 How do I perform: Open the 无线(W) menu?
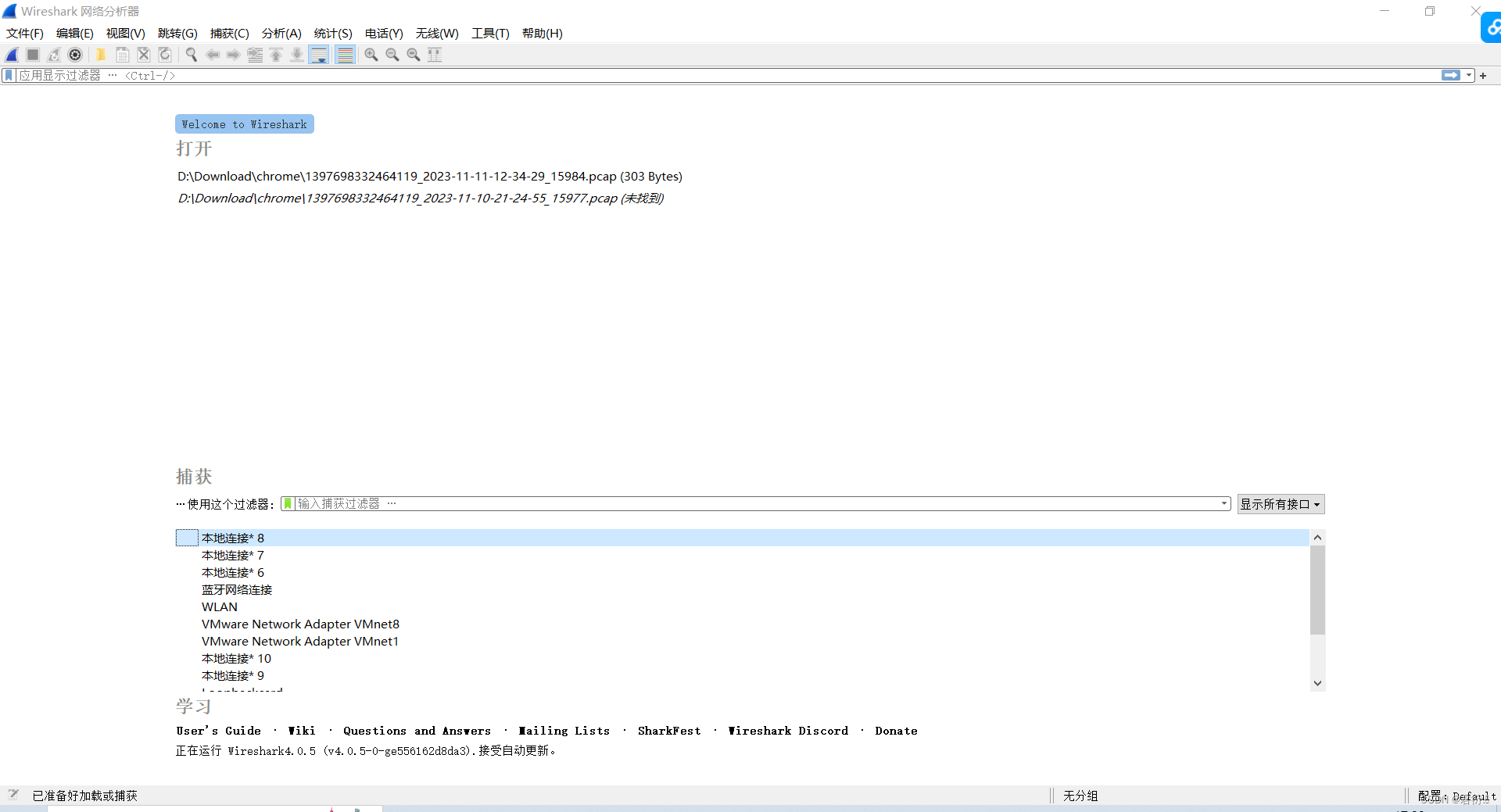(437, 34)
